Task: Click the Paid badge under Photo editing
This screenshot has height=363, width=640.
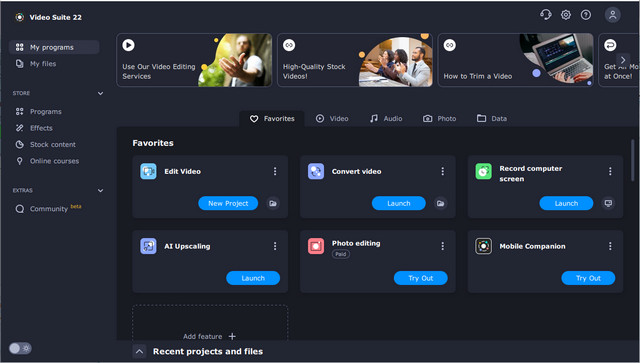Action: 341,254
